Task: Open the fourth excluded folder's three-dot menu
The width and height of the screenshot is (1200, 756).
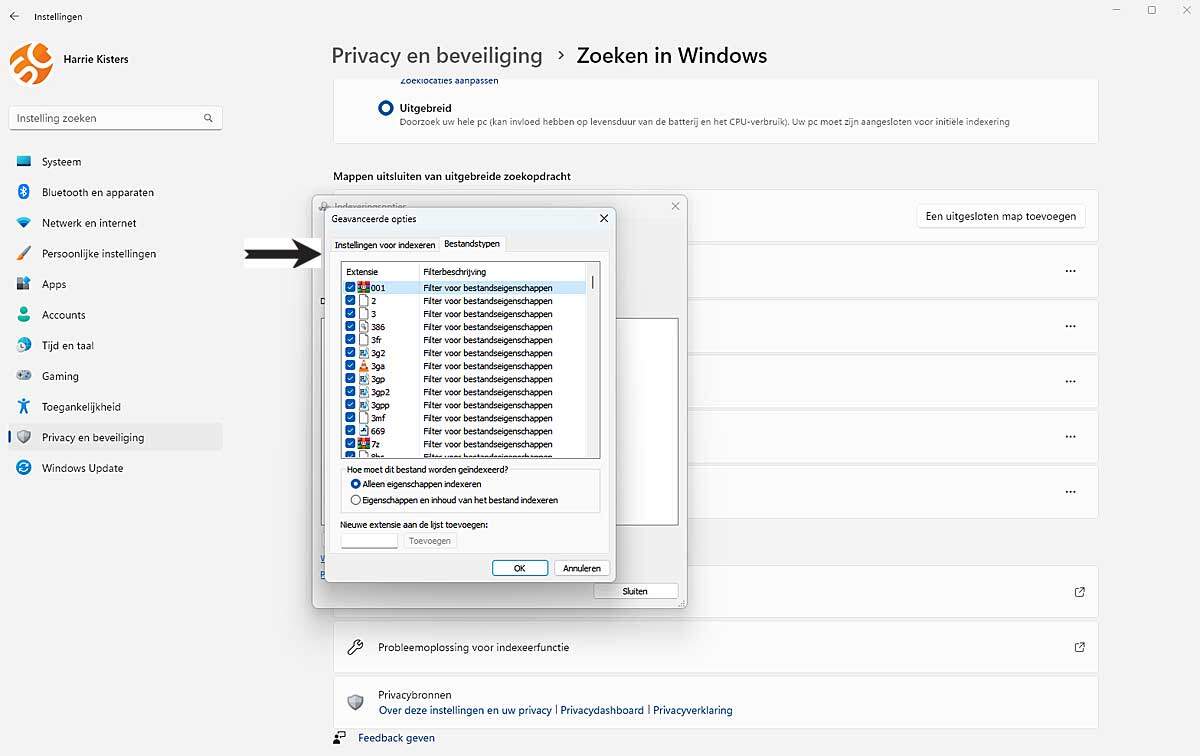Action: pyautogui.click(x=1070, y=436)
